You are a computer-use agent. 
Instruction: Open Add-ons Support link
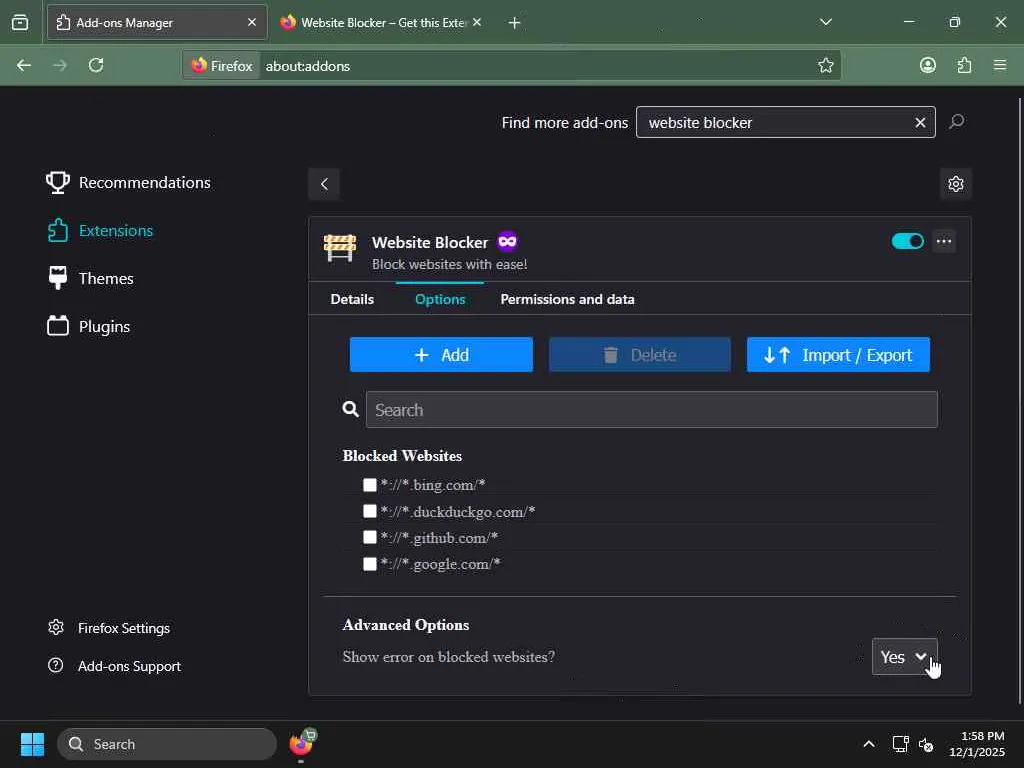click(114, 666)
